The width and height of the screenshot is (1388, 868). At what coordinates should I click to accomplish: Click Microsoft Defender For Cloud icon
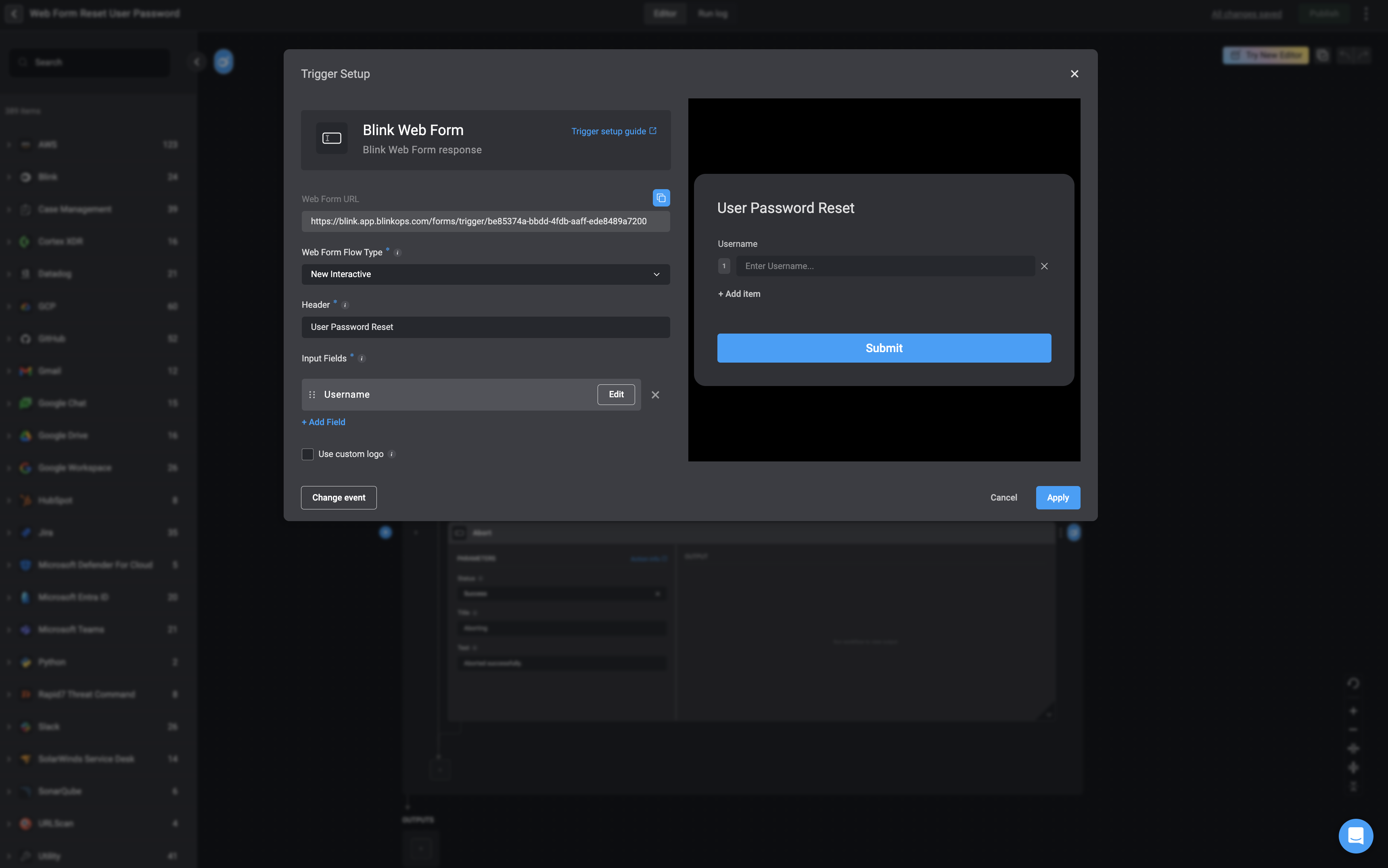tap(25, 565)
